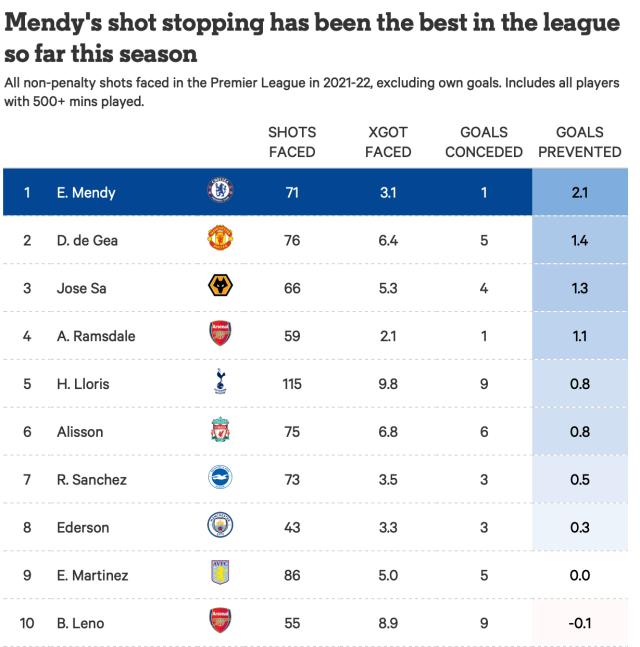Sort by the XGOT Faced column header

pos(388,142)
